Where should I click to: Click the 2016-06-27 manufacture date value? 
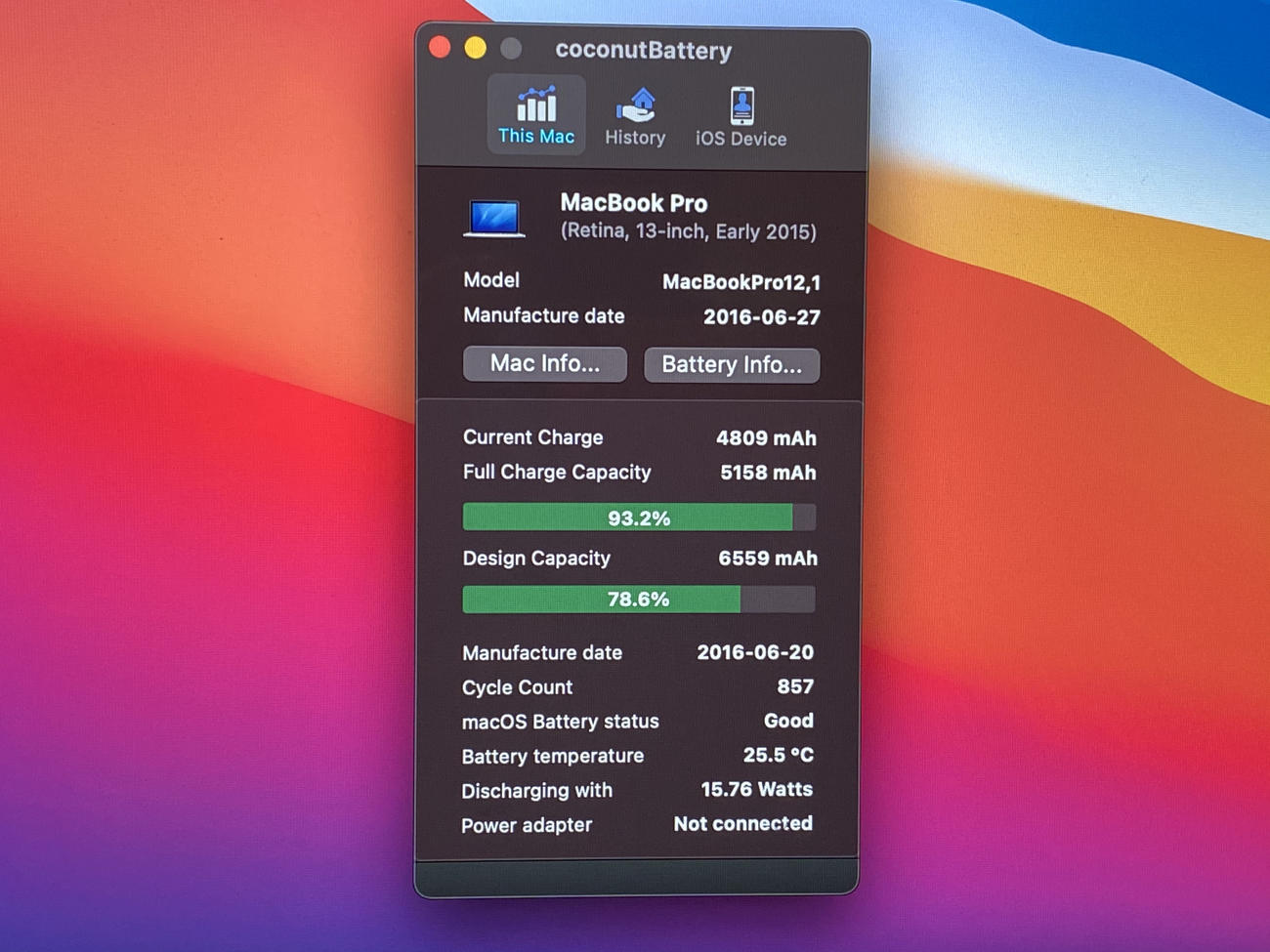762,317
